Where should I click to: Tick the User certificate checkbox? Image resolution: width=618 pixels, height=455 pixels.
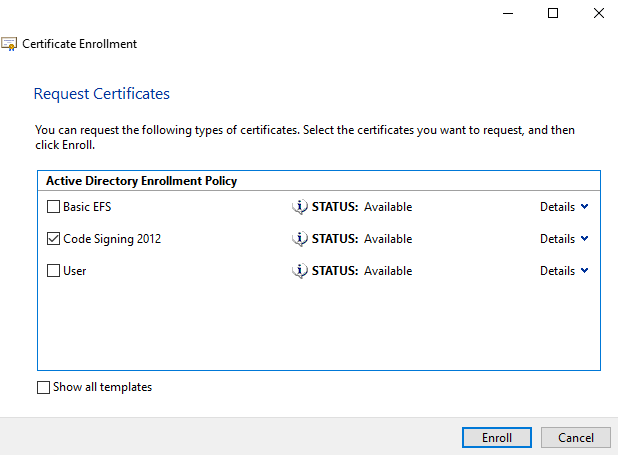[x=53, y=271]
